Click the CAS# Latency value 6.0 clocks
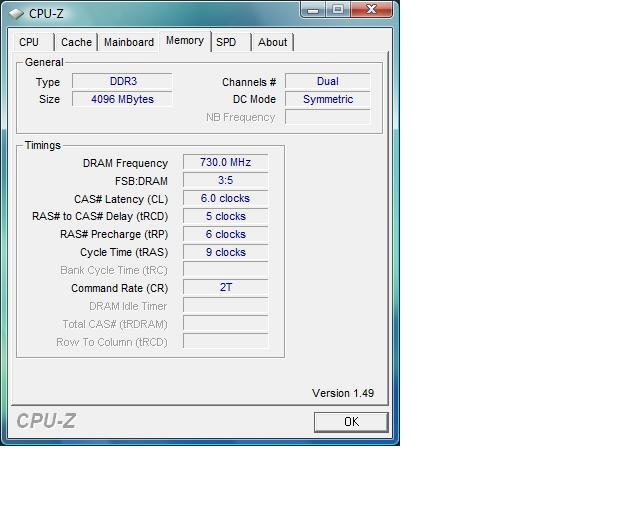The image size is (640, 512). pos(226,198)
